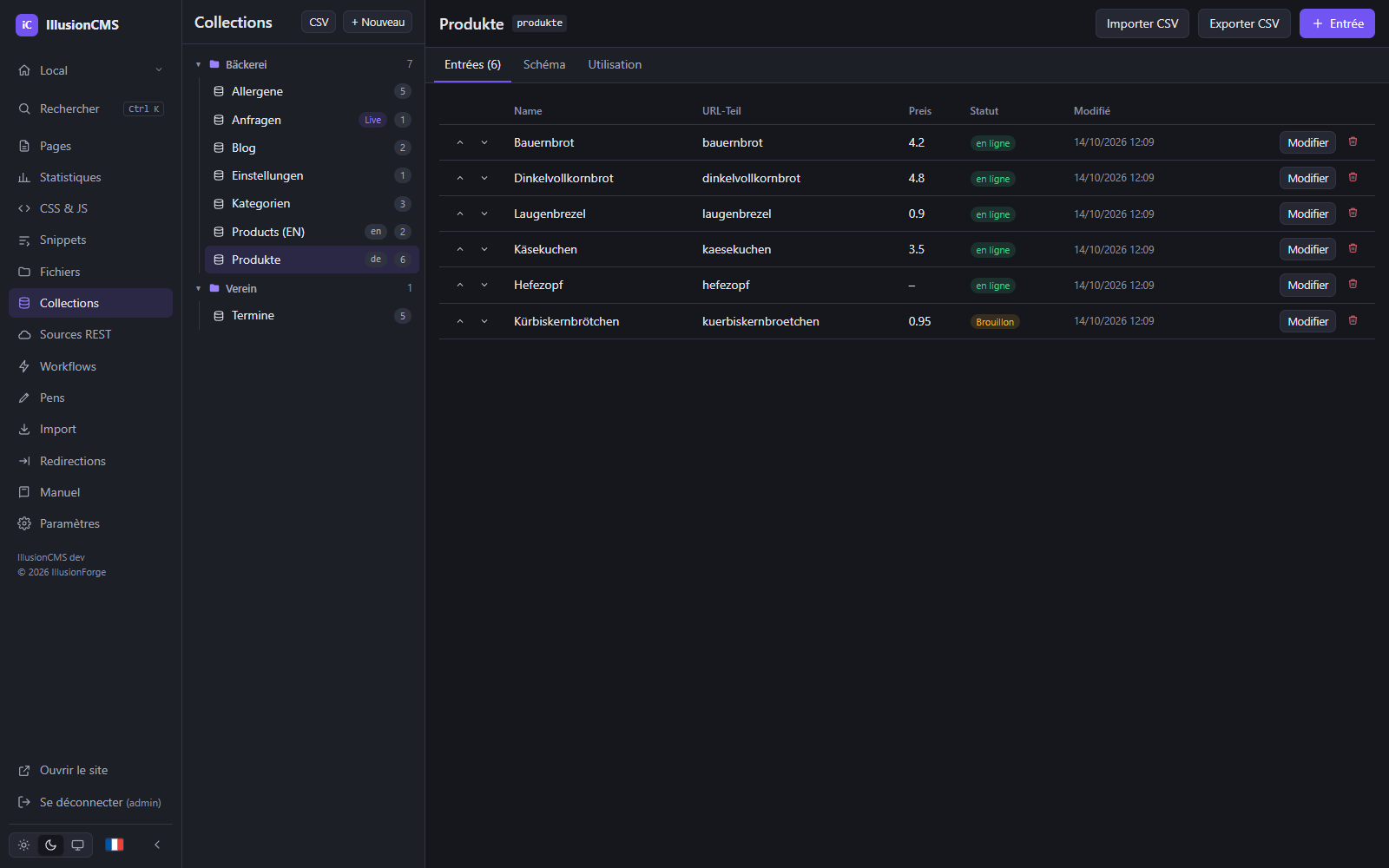The image size is (1389, 868).
Task: Move Bauernbrot entry down
Action: click(x=484, y=142)
